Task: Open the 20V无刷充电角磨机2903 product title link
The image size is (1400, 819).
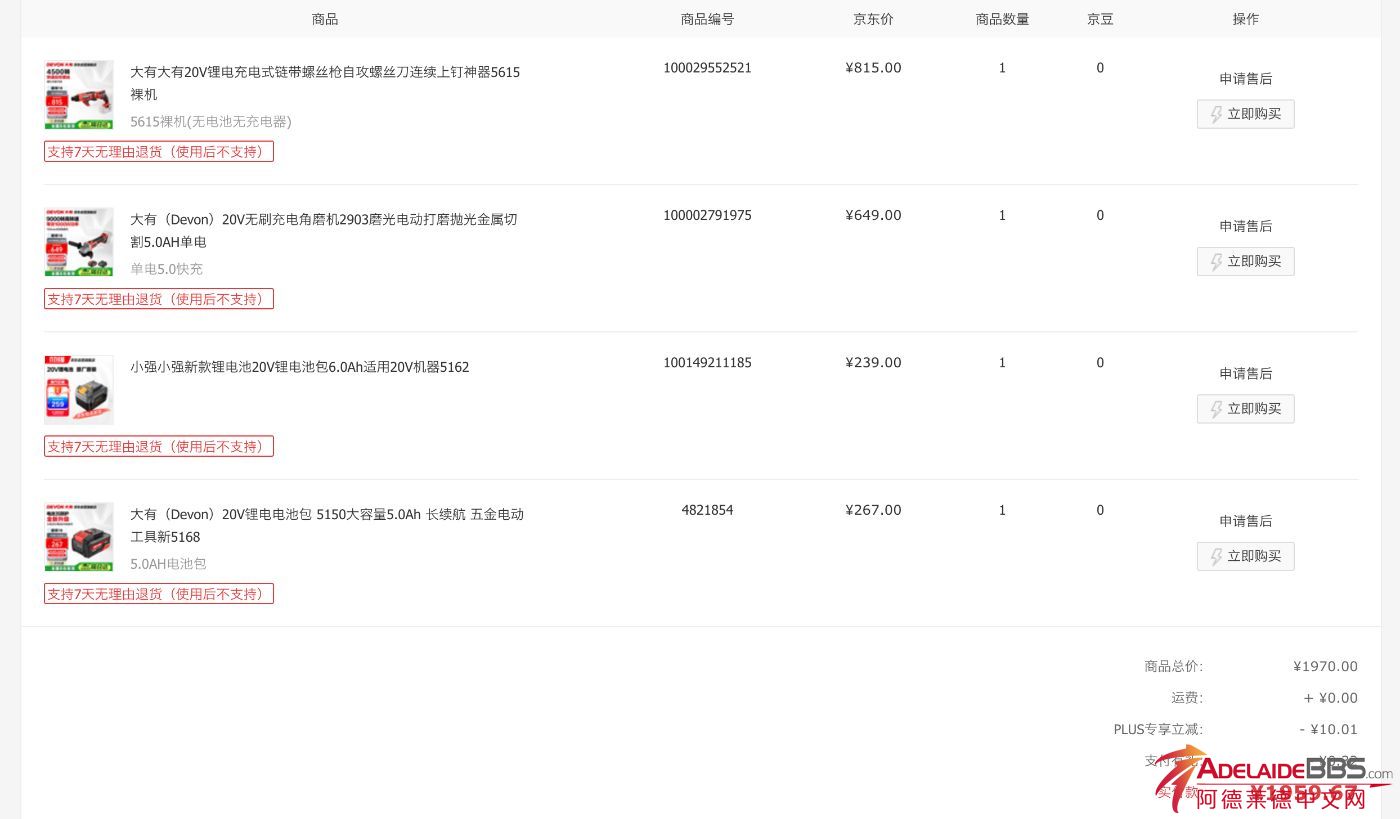Action: [323, 219]
